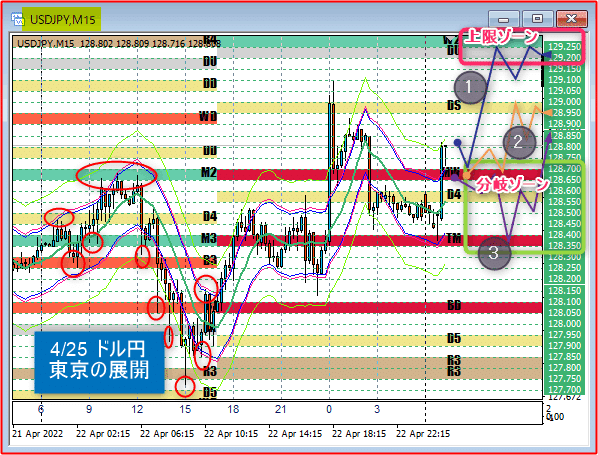Click the 22 Apr 18:15 time label
This screenshot has height=455, width=598.
(359, 434)
